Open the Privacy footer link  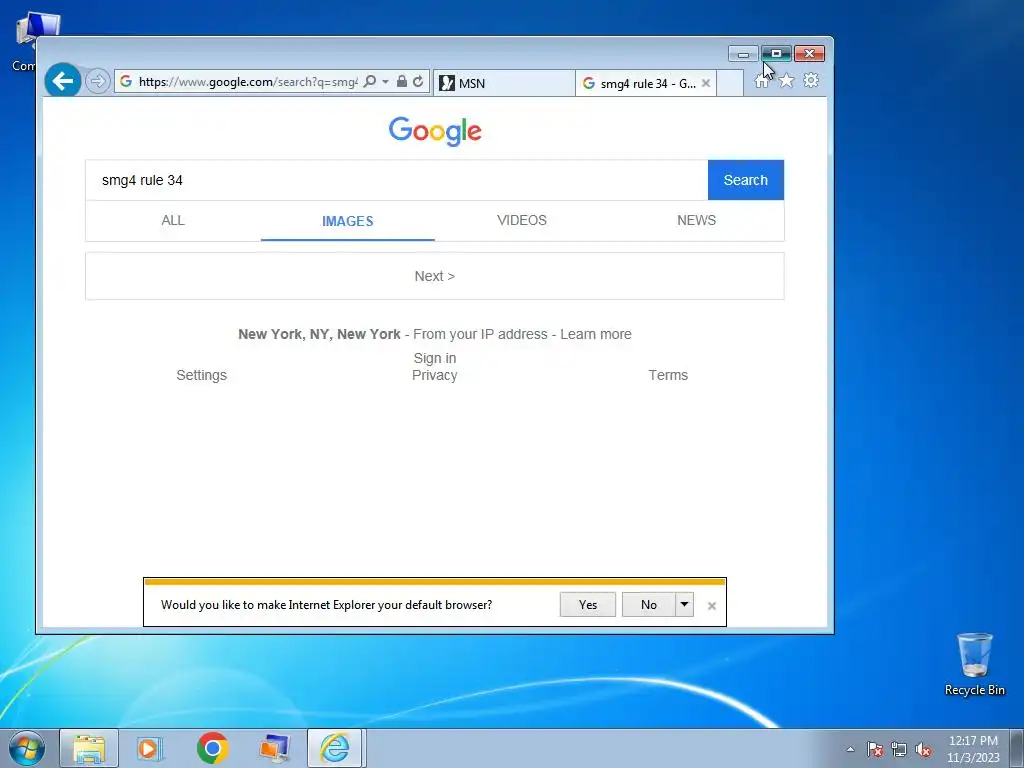tap(434, 376)
